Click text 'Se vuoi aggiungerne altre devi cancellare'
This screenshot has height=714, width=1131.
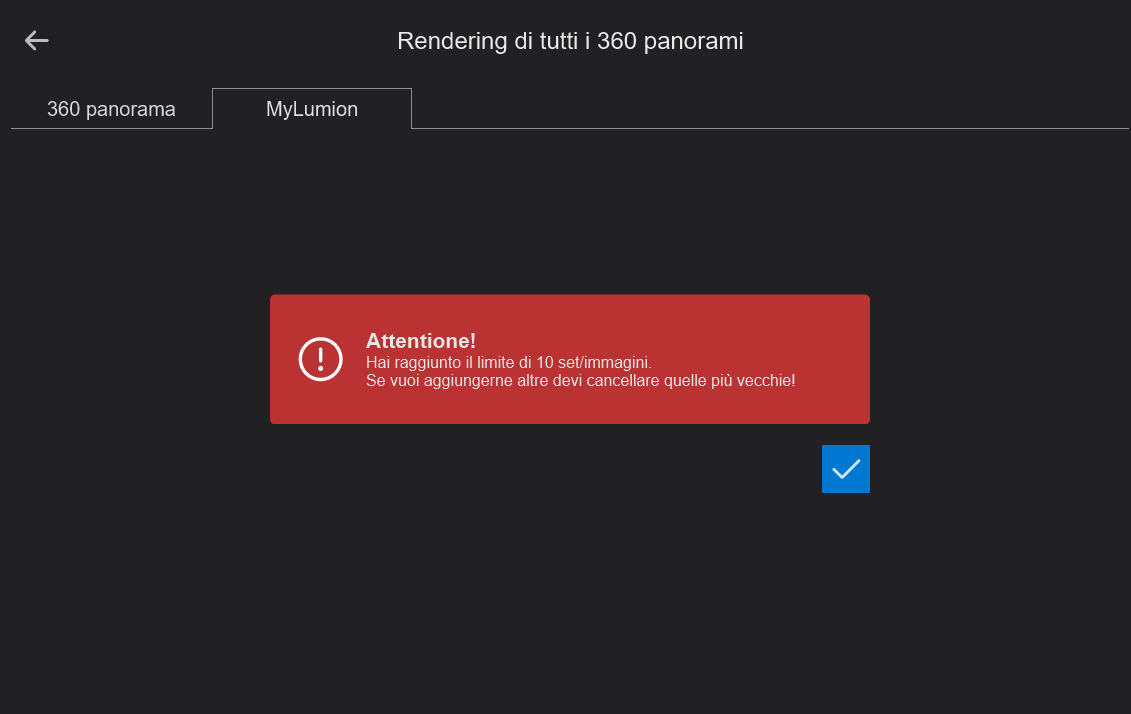(x=512, y=380)
